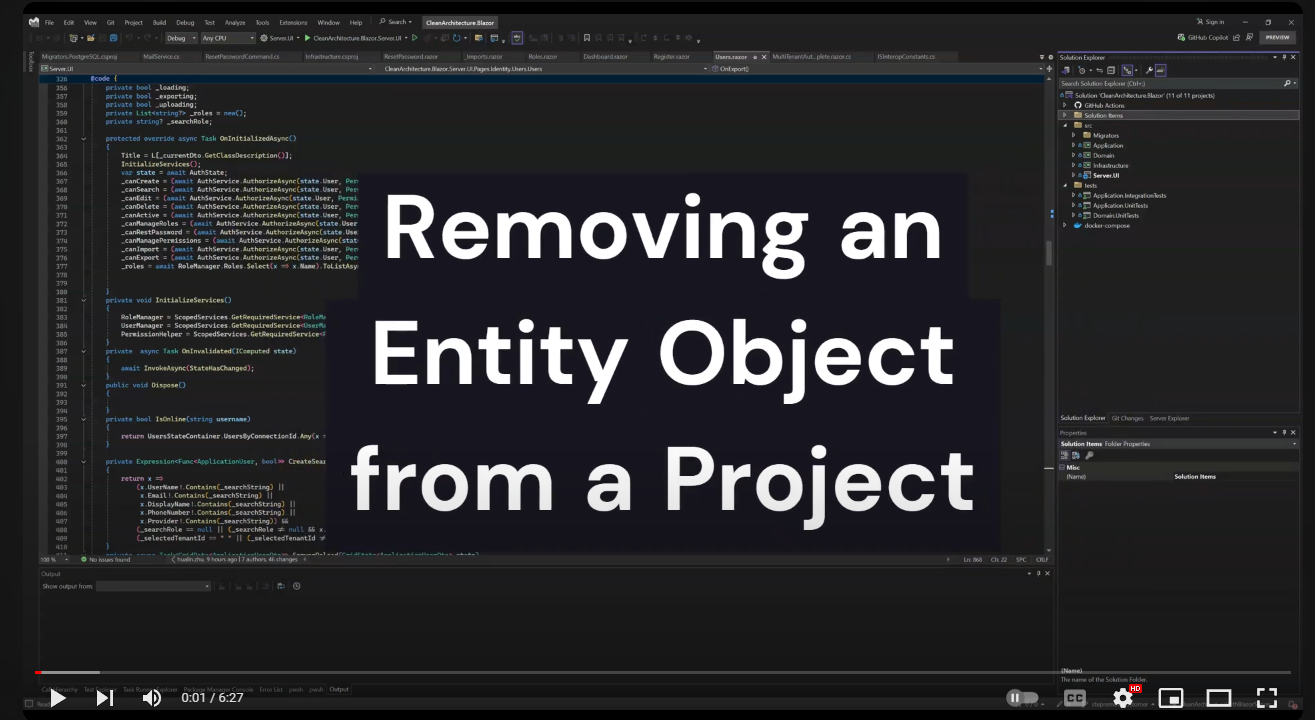Open the Build menu
Image resolution: width=1315 pixels, height=720 pixels.
pyautogui.click(x=160, y=22)
